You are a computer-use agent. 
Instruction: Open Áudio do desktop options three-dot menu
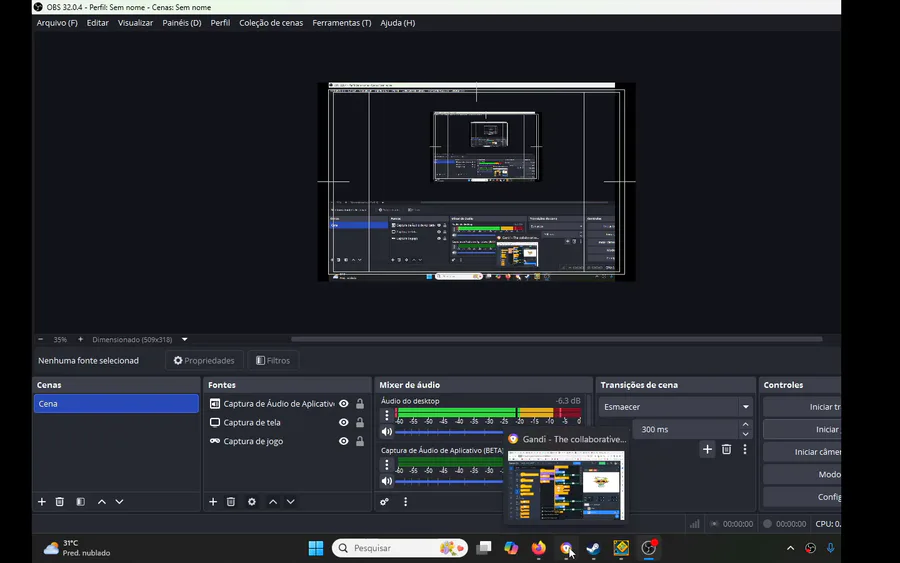(387, 415)
